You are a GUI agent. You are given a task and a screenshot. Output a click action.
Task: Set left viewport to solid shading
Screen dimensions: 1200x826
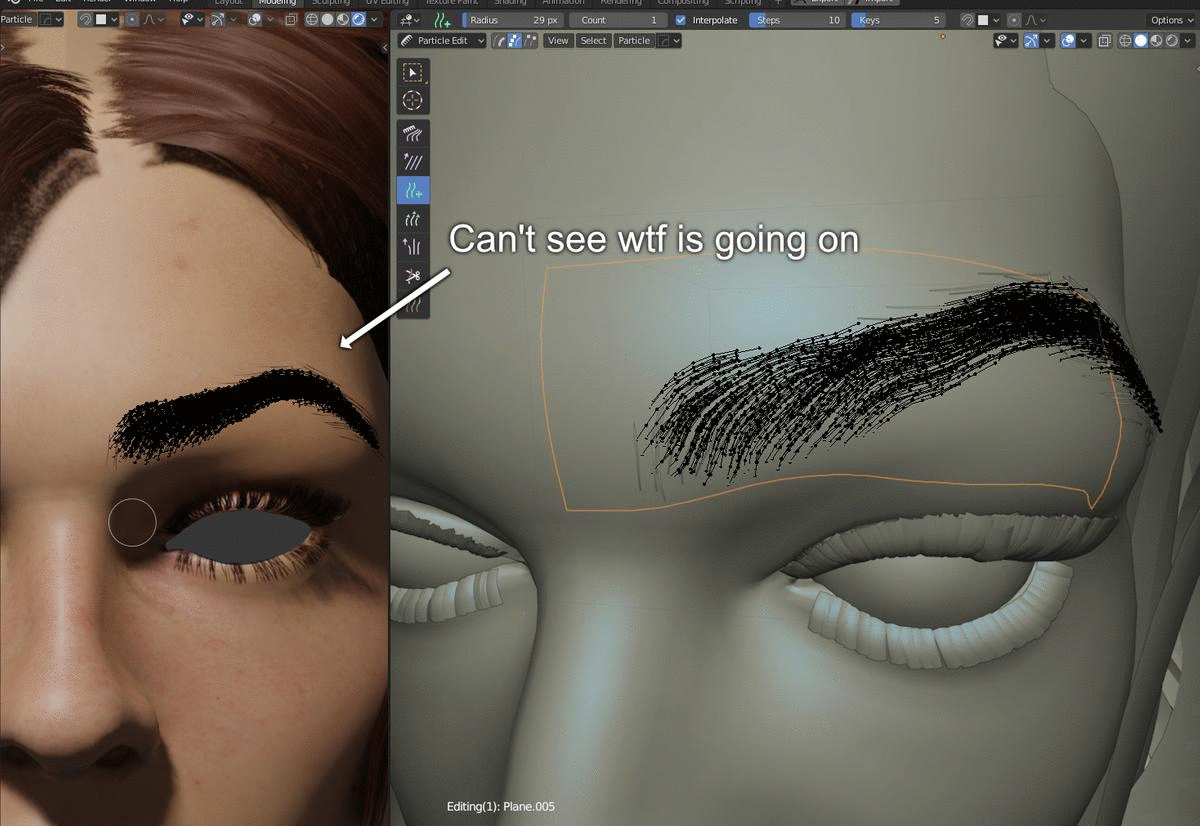pyautogui.click(x=328, y=19)
